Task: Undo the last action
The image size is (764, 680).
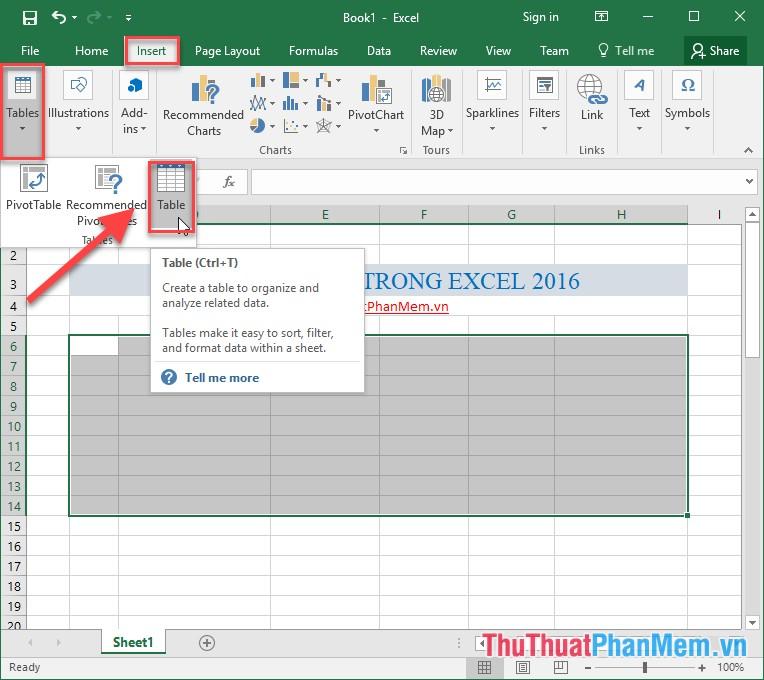Action: click(x=58, y=18)
